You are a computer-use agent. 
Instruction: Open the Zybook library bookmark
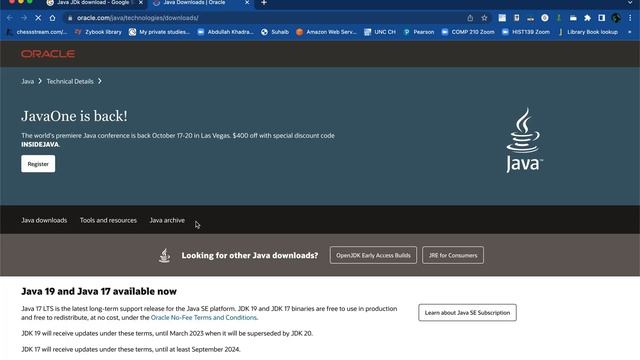pos(98,32)
